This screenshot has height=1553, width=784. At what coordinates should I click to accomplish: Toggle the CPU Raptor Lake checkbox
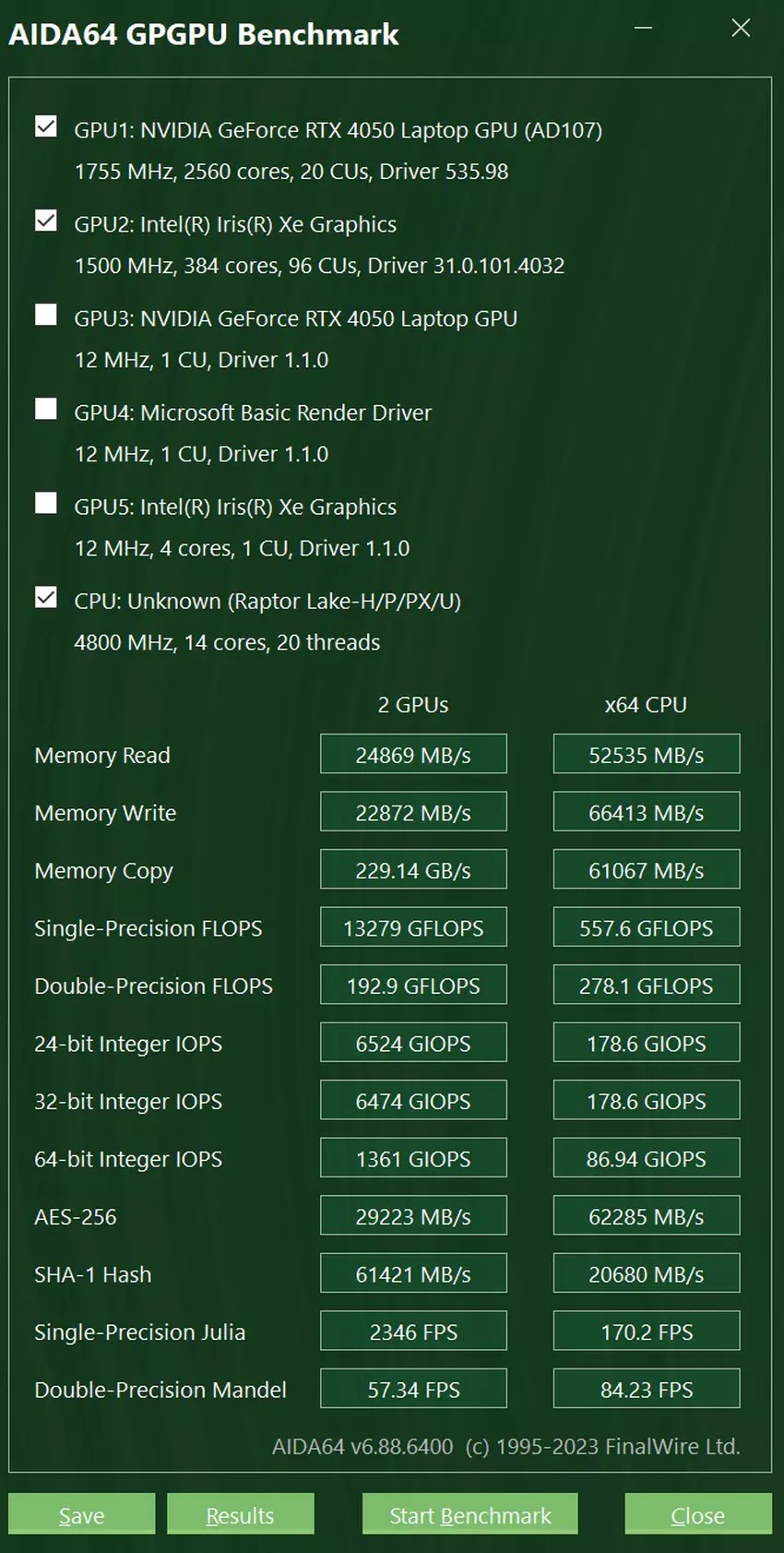(46, 597)
